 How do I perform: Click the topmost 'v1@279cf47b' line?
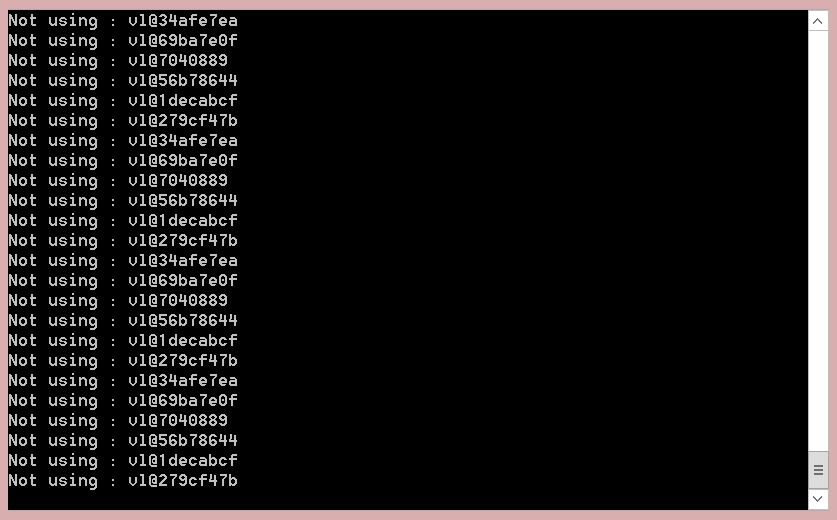coord(123,121)
